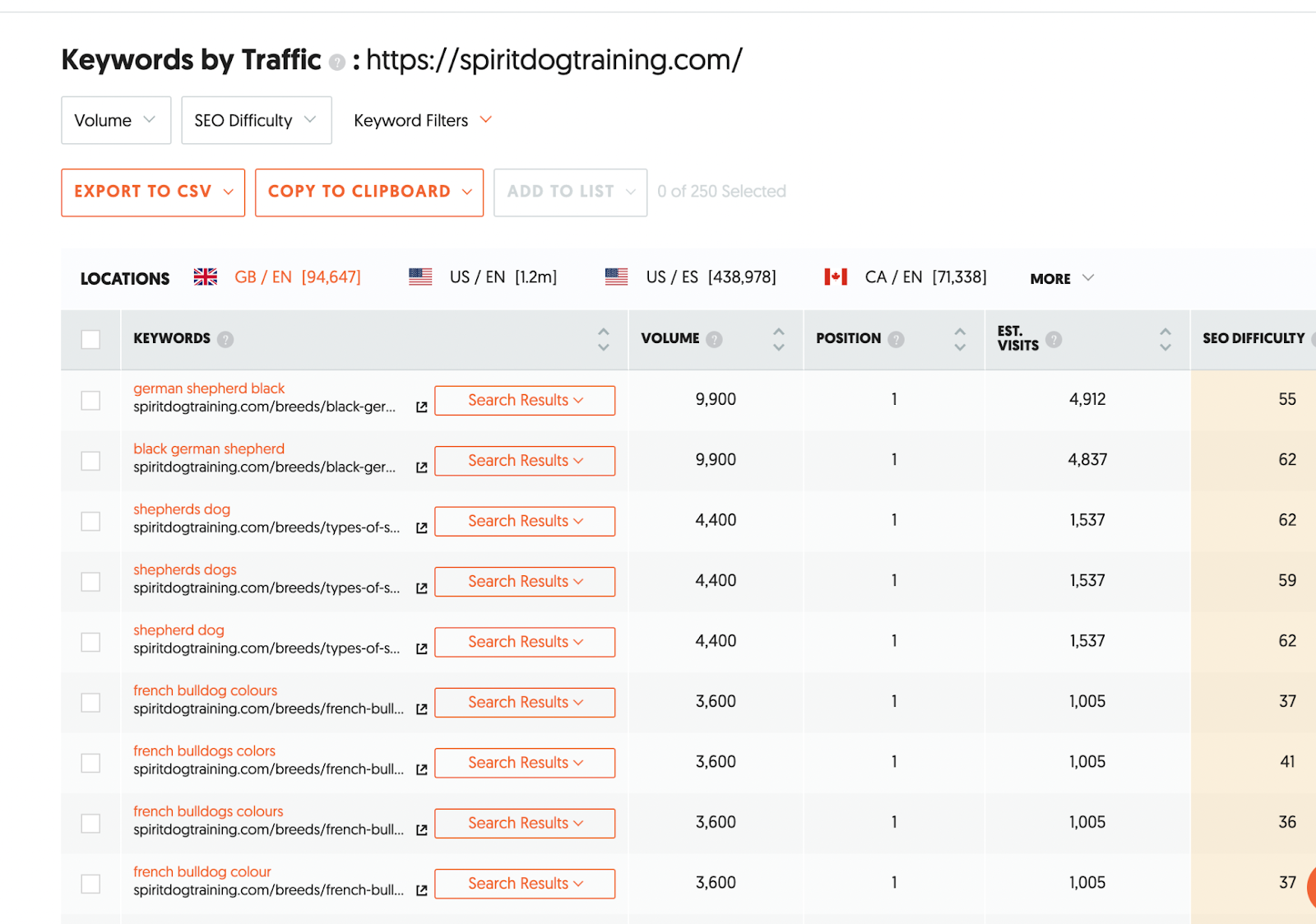This screenshot has width=1316, height=924.
Task: Expand Search Results for french bulldogs colours
Action: point(525,824)
